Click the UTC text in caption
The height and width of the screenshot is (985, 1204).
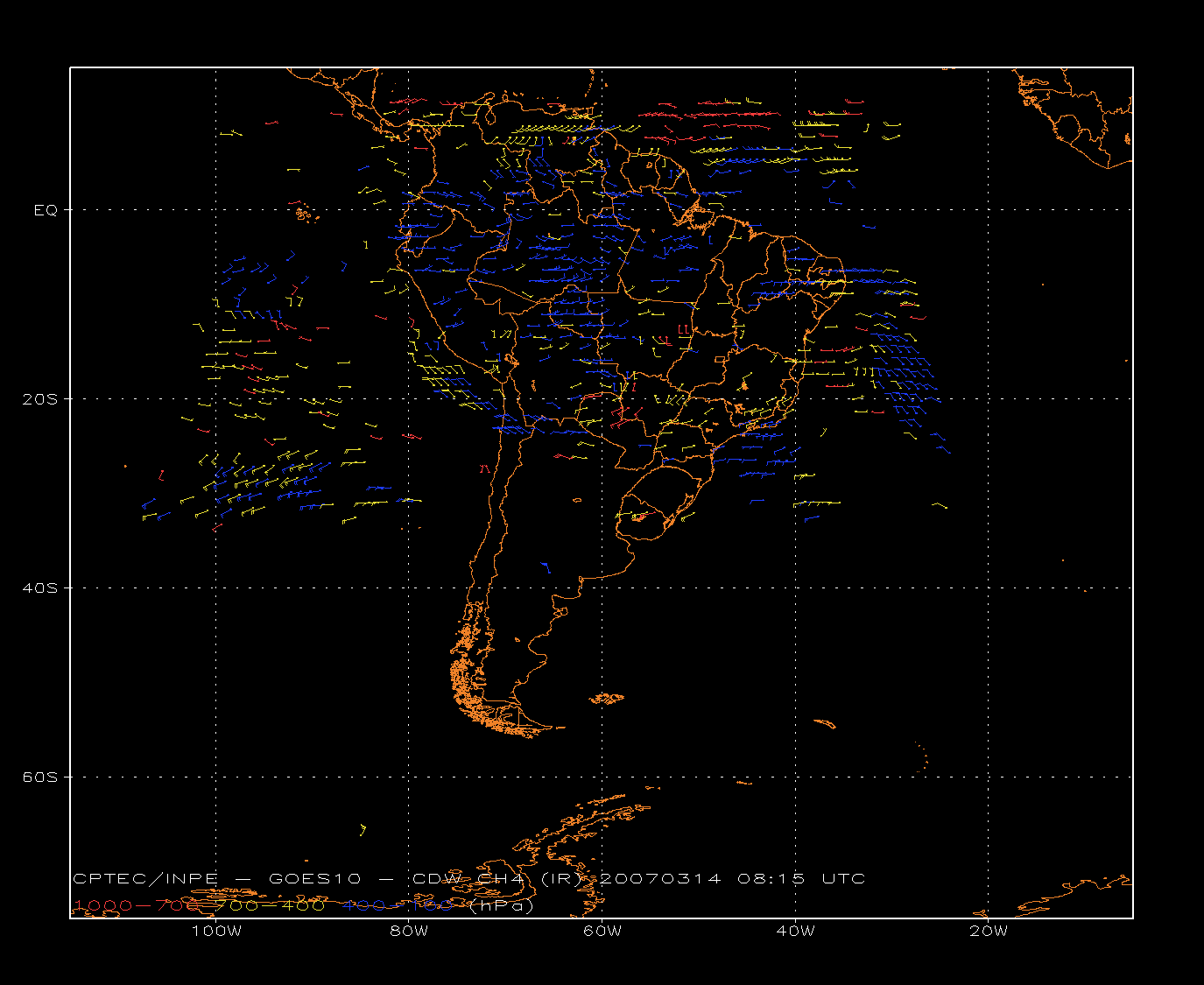[x=843, y=878]
